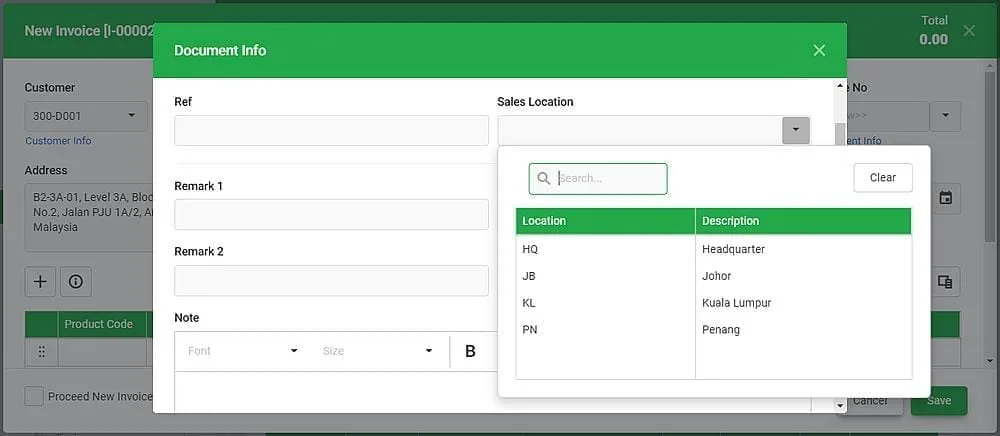Image resolution: width=1000 pixels, height=436 pixels.
Task: Click the search magnifier icon
Action: [x=543, y=178]
